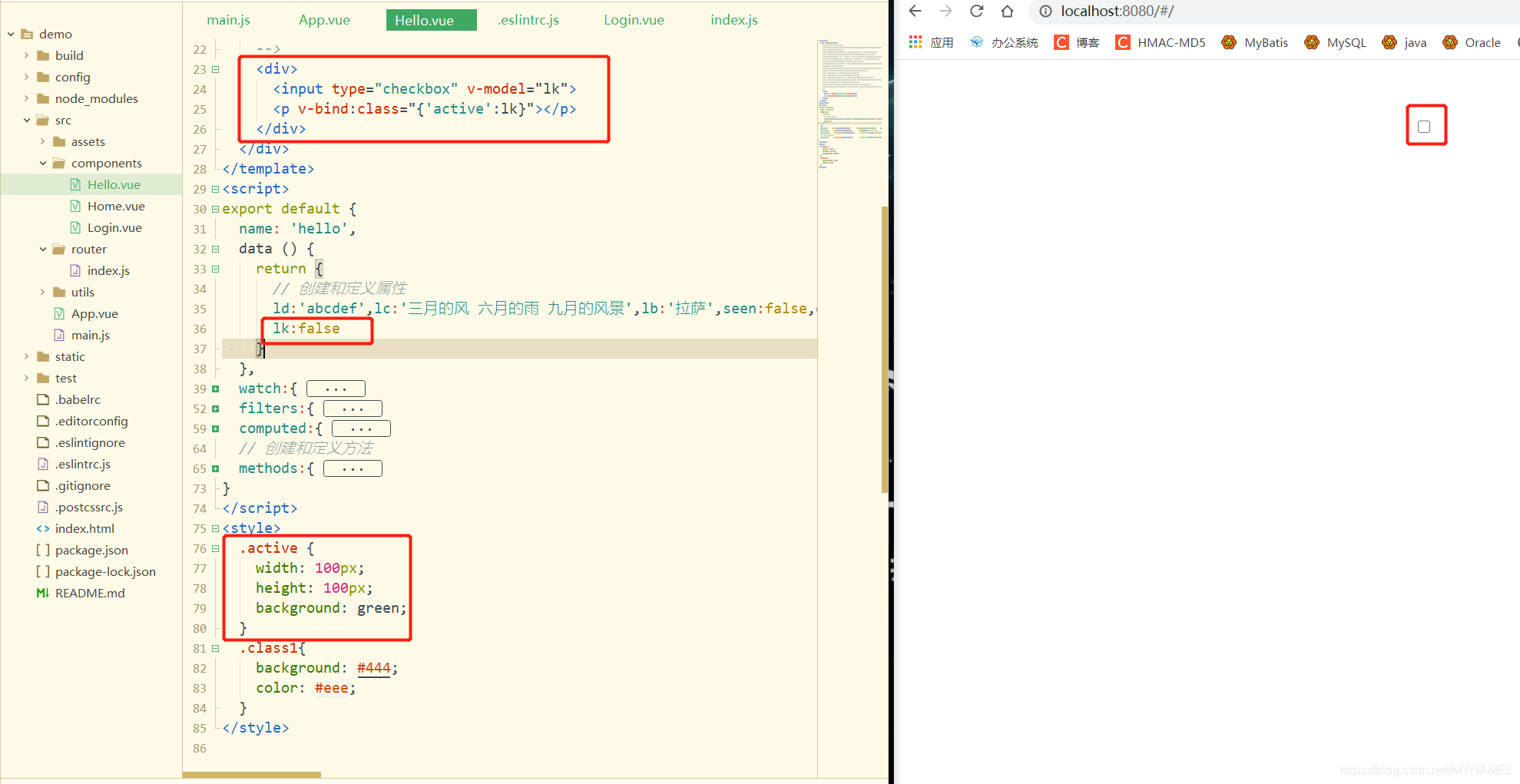The image size is (1520, 784).
Task: Collapse the router folder
Action: pos(42,249)
